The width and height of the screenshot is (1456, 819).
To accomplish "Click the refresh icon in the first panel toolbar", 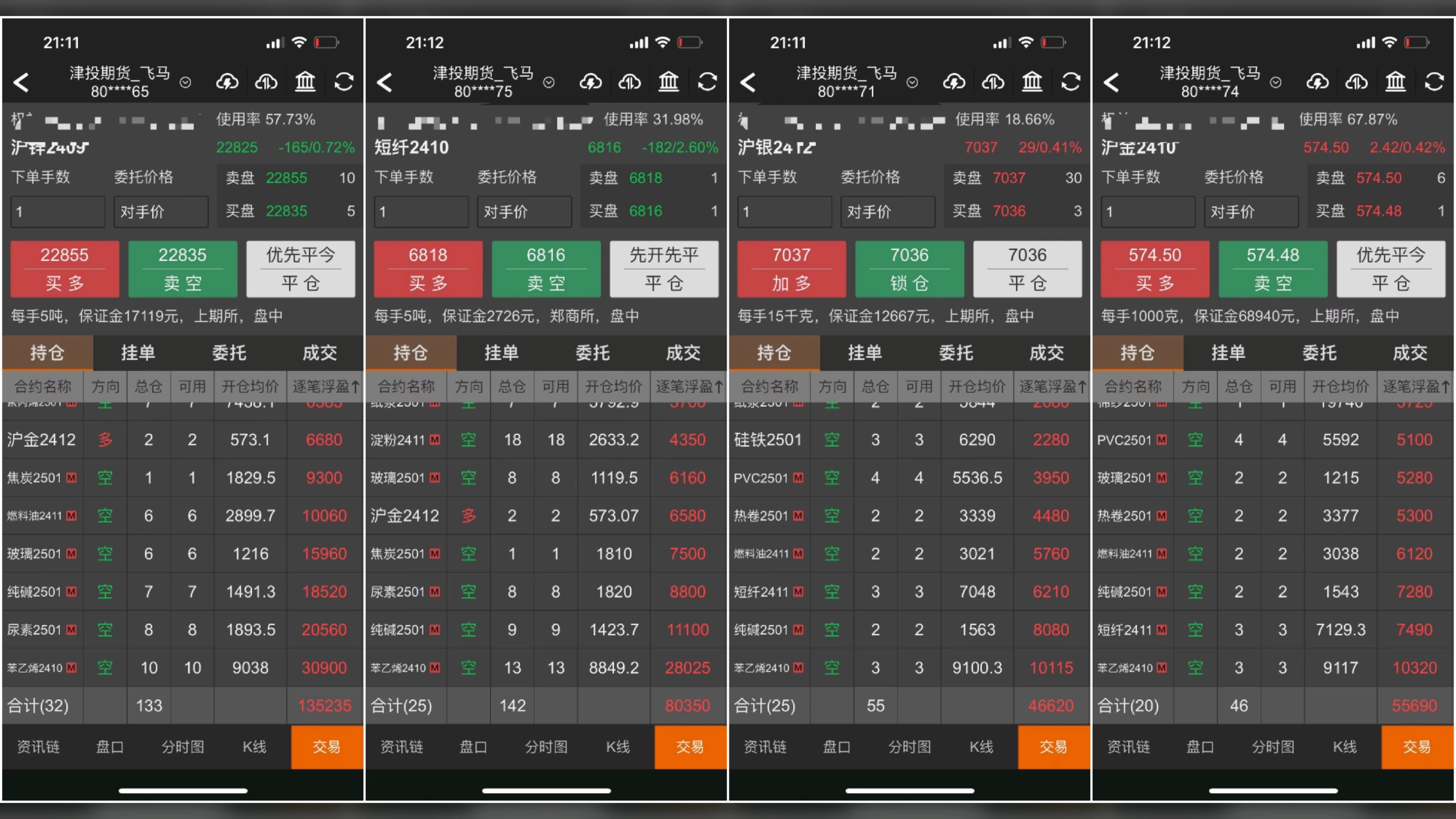I will click(x=345, y=82).
